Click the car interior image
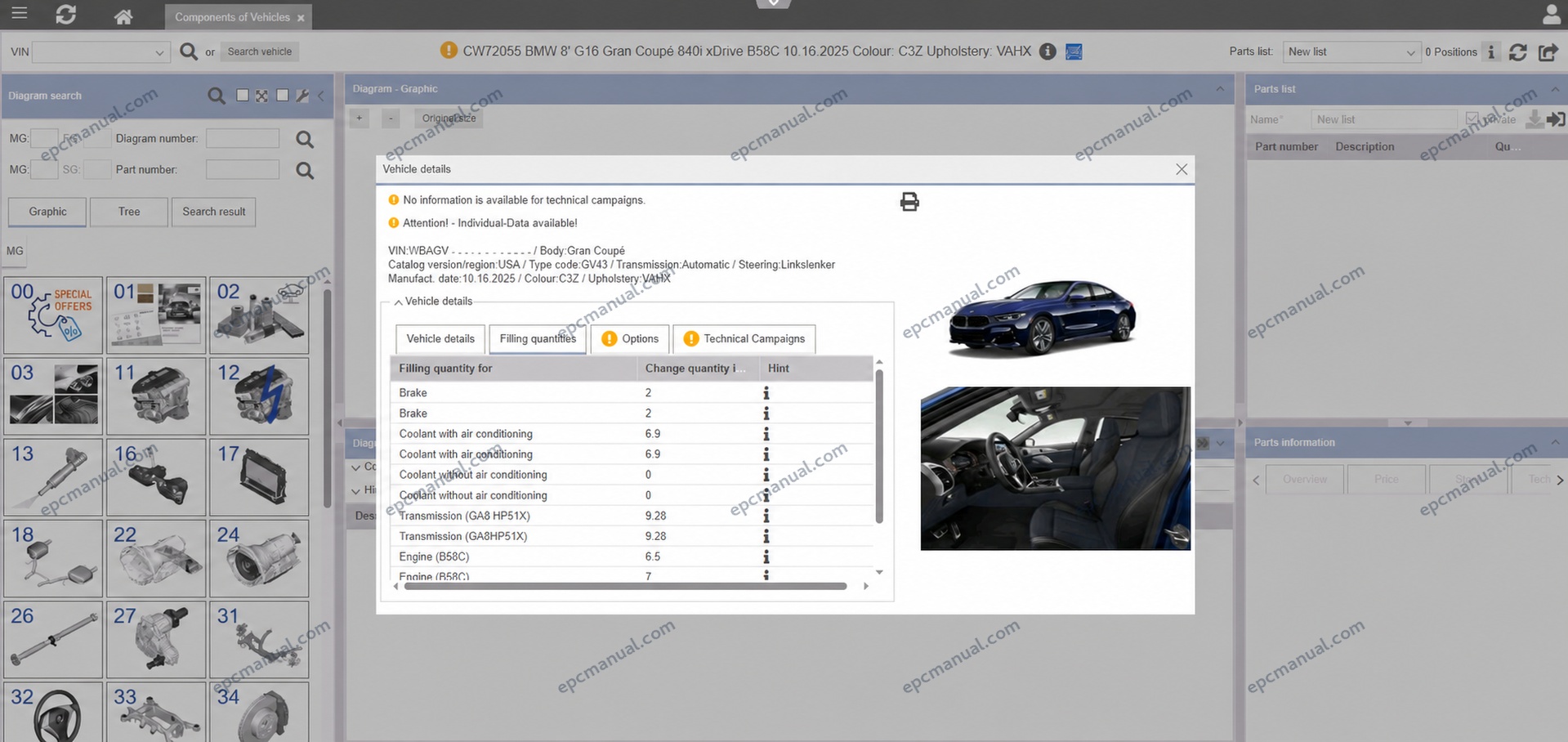Viewport: 1568px width, 742px height. click(x=1055, y=468)
